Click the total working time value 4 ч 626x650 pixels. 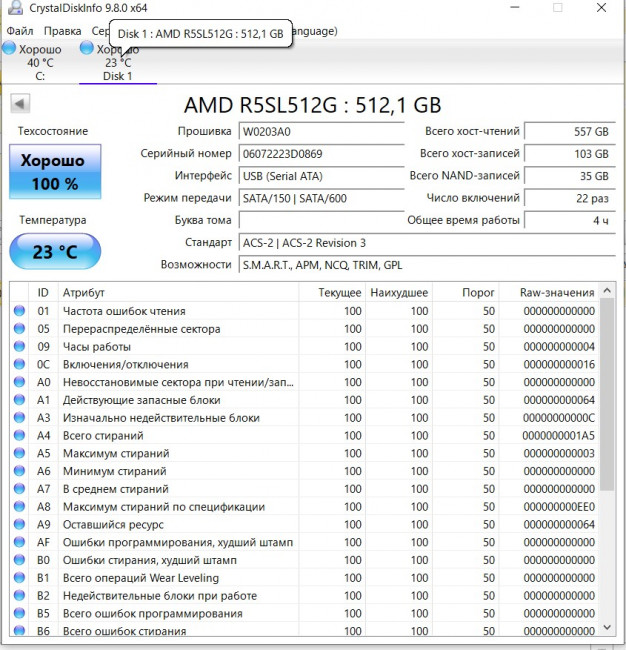(x=570, y=220)
